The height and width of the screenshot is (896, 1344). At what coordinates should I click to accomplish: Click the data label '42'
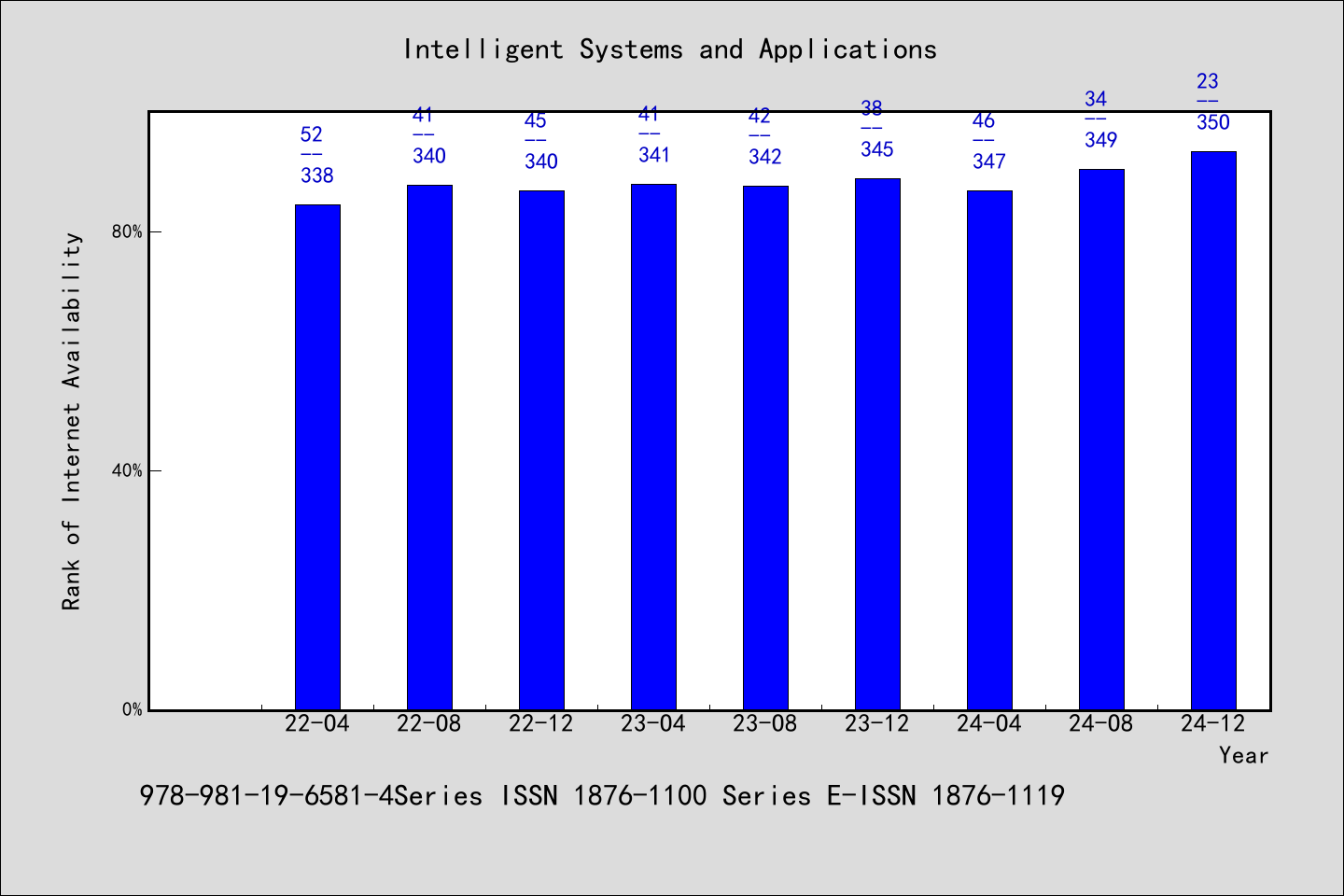coord(759,116)
